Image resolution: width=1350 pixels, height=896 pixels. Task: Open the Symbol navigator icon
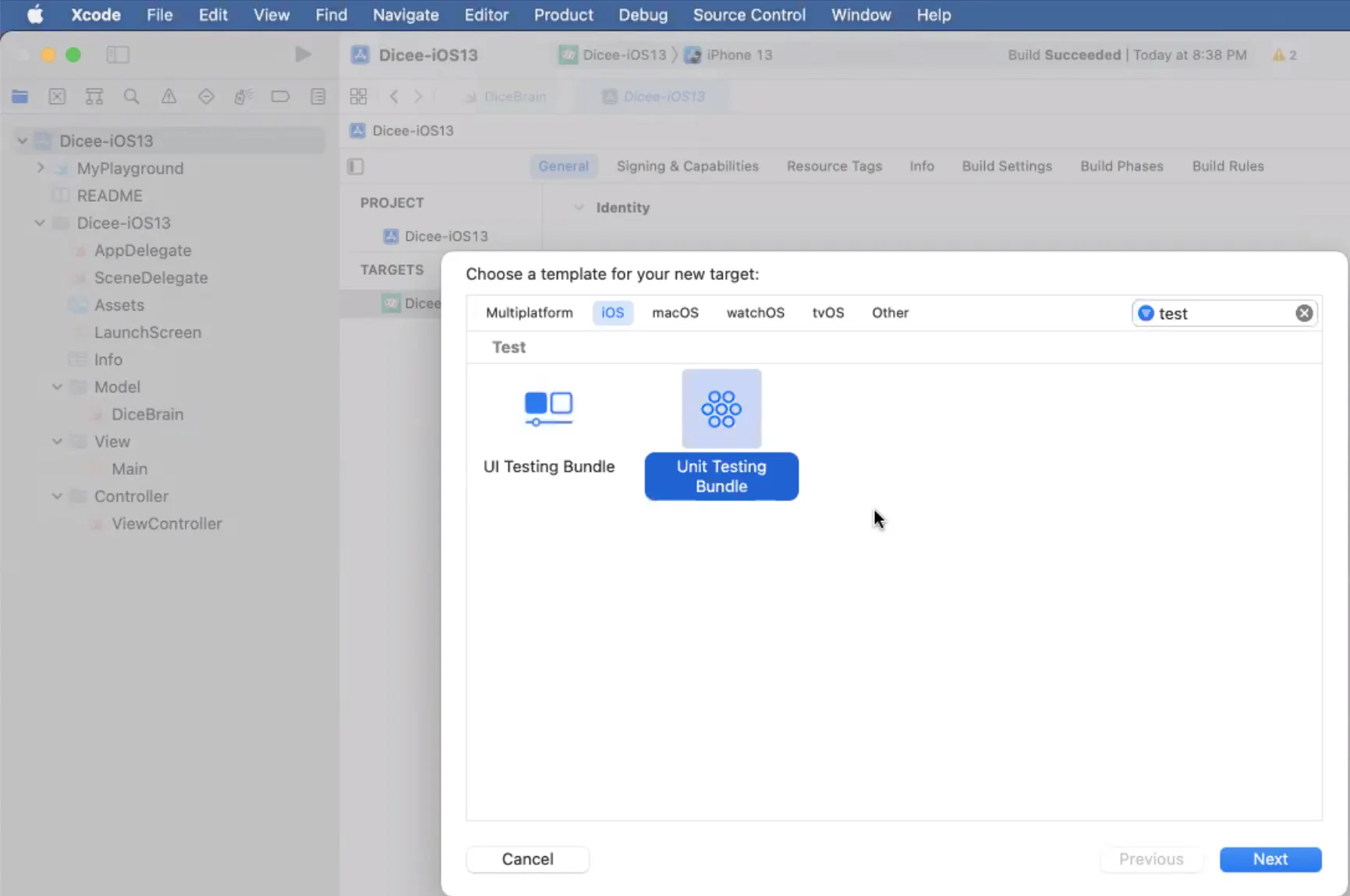[94, 97]
